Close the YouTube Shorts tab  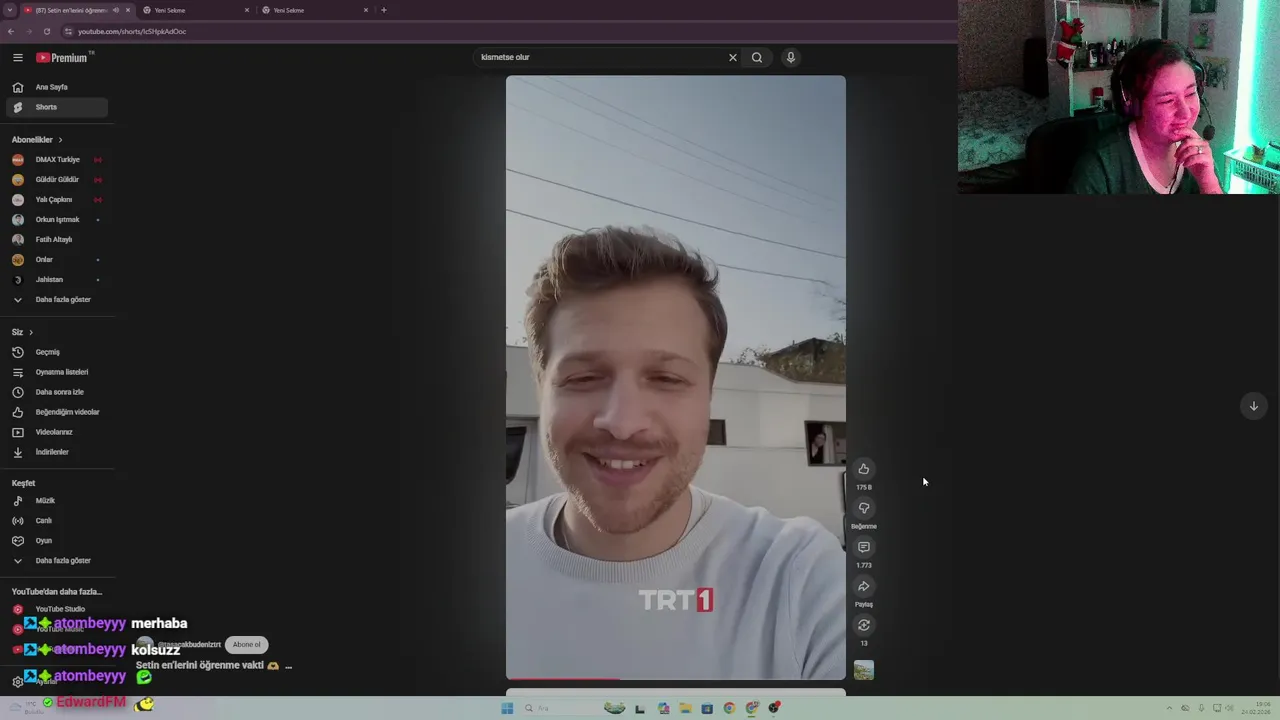pyautogui.click(x=128, y=10)
